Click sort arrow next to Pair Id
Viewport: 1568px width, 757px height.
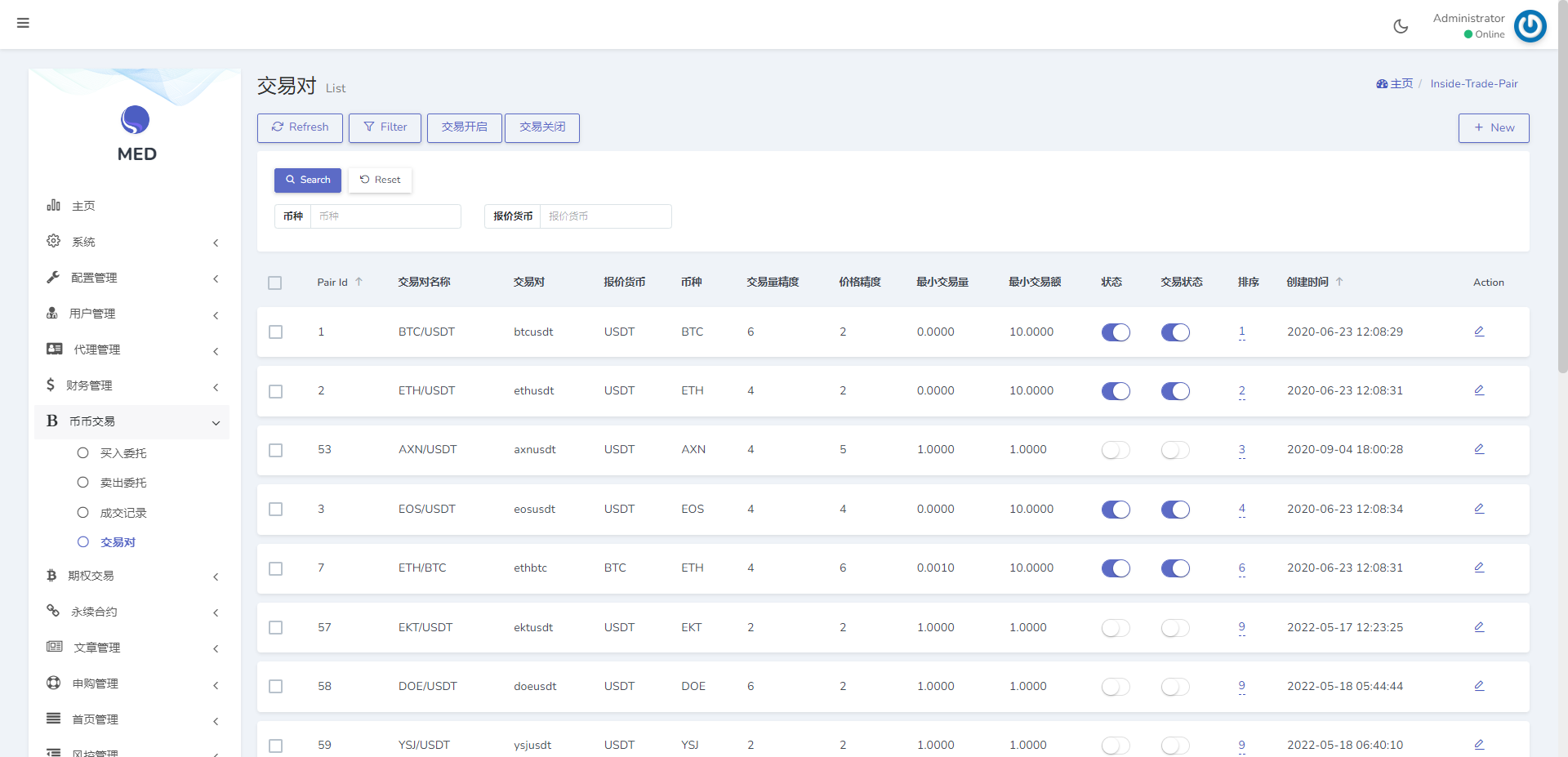[359, 282]
